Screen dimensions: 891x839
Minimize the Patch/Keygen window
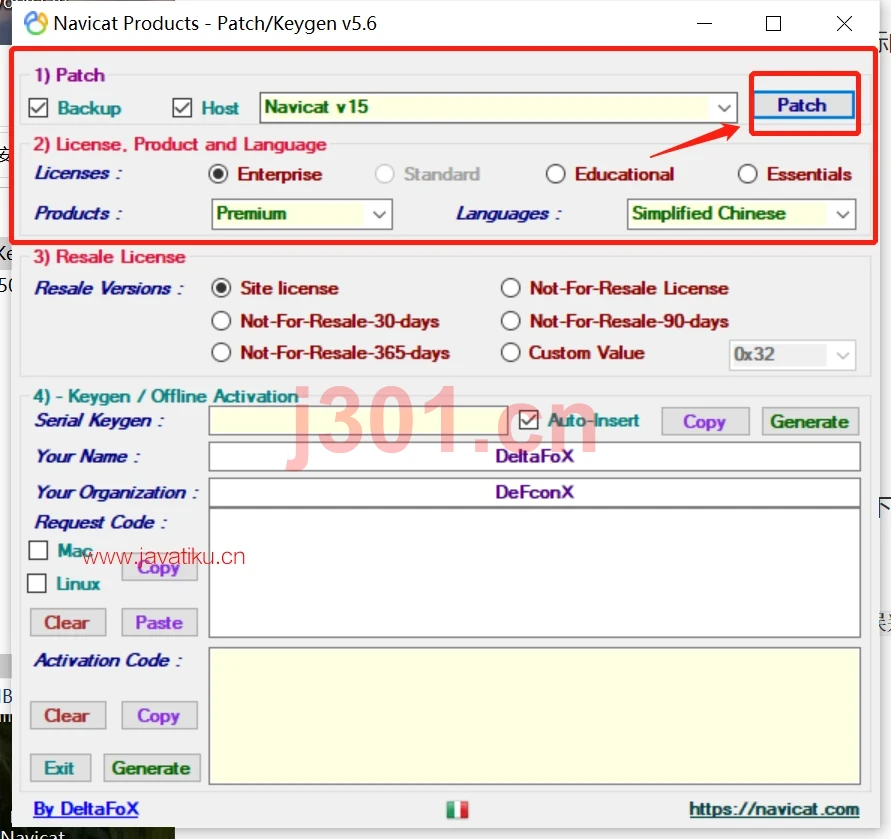[x=705, y=23]
